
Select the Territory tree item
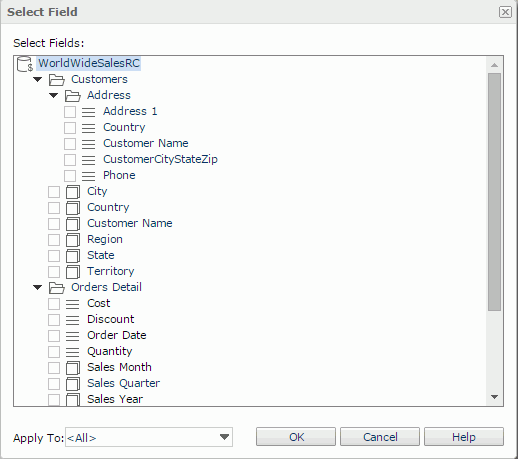coord(111,271)
